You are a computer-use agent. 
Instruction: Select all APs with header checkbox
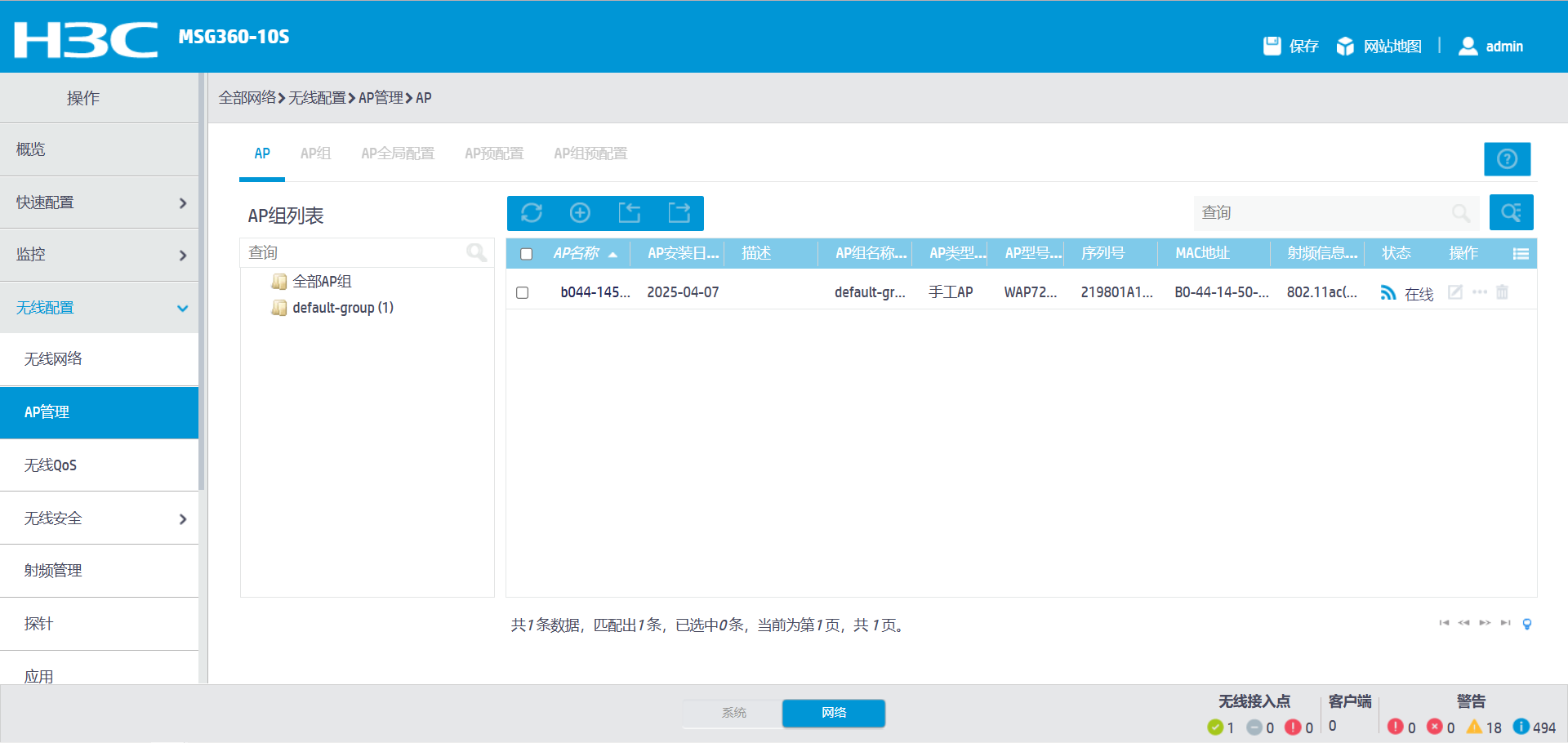(527, 254)
